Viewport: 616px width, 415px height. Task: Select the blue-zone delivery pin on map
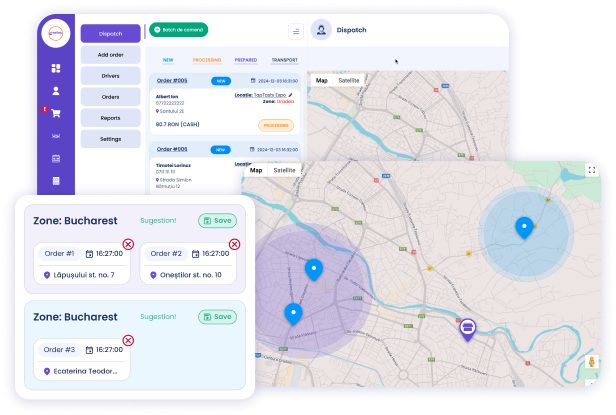click(523, 227)
